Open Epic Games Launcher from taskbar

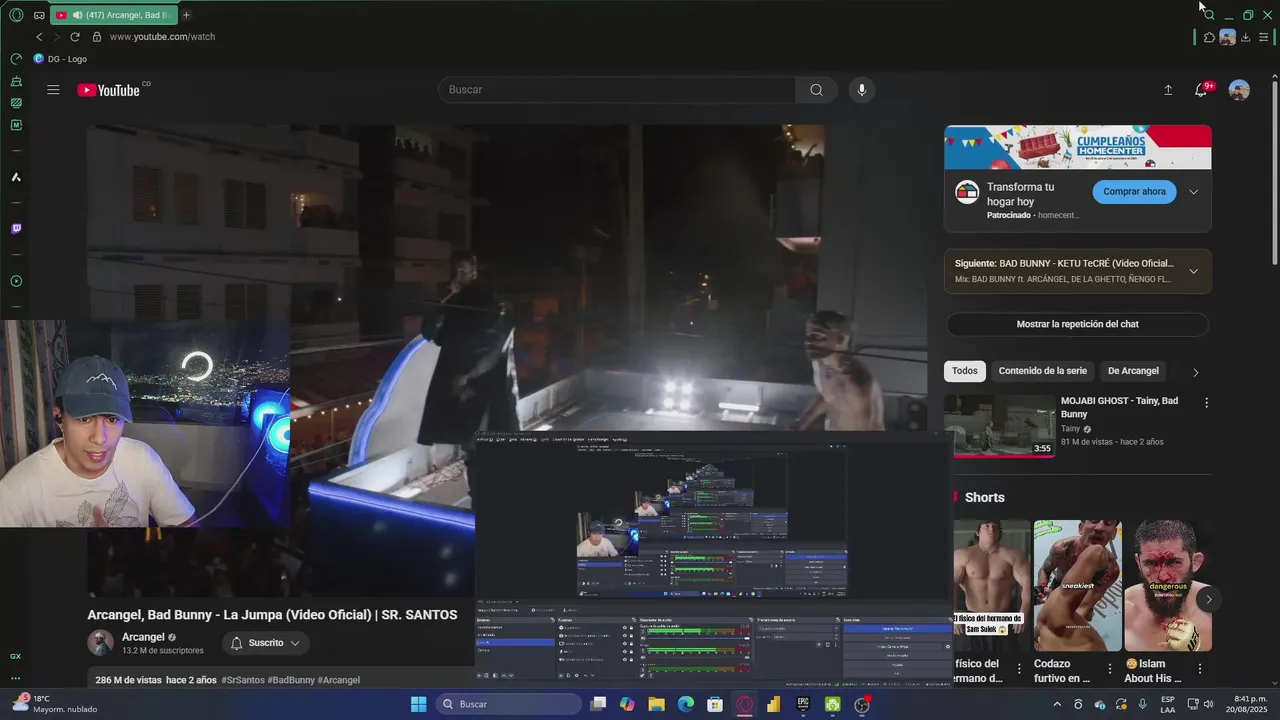pos(803,705)
